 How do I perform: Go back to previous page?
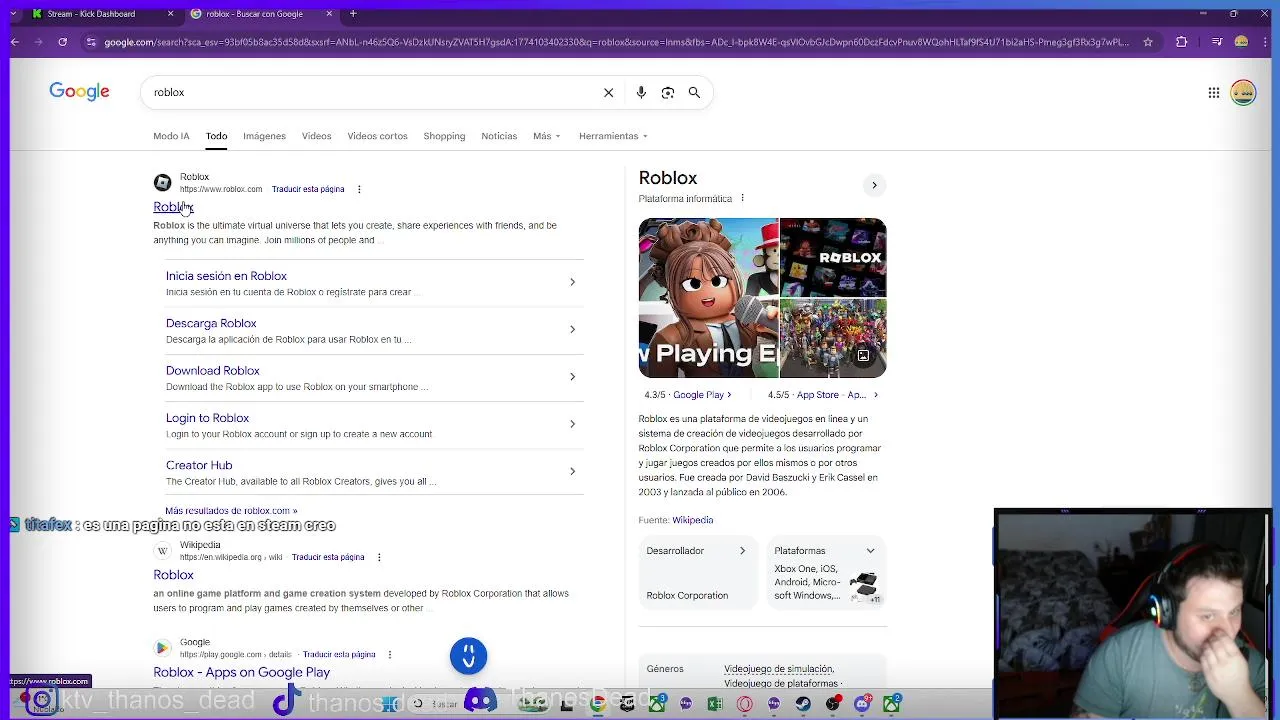click(x=14, y=42)
